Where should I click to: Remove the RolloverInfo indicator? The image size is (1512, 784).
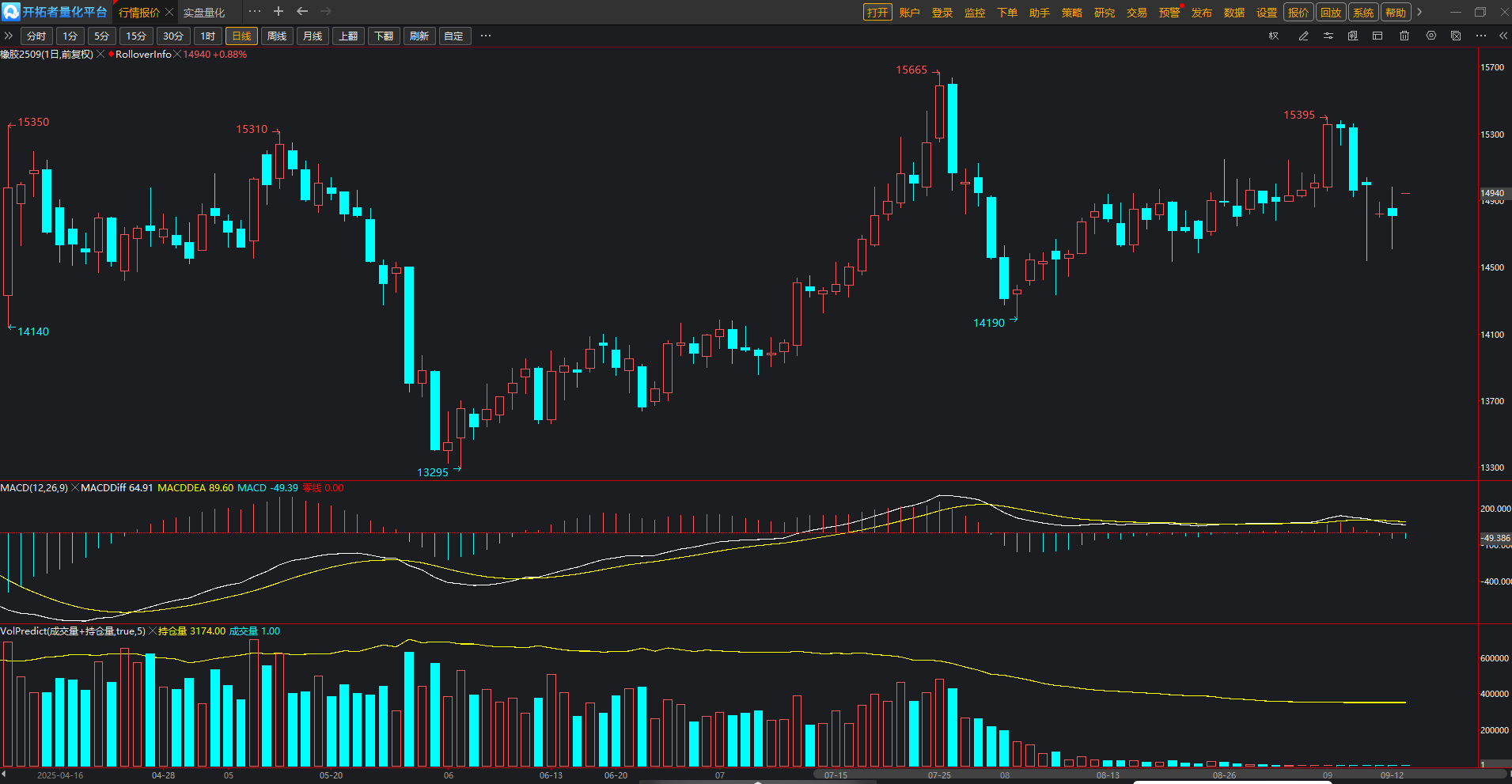pyautogui.click(x=177, y=55)
